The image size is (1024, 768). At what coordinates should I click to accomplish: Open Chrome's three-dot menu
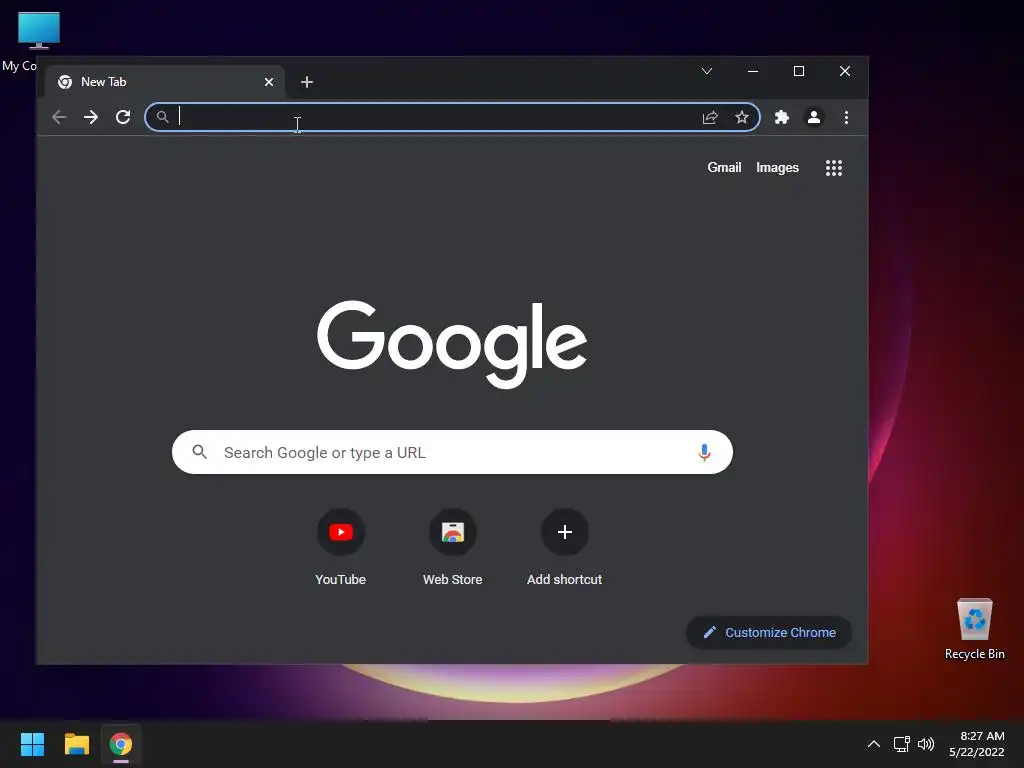846,118
